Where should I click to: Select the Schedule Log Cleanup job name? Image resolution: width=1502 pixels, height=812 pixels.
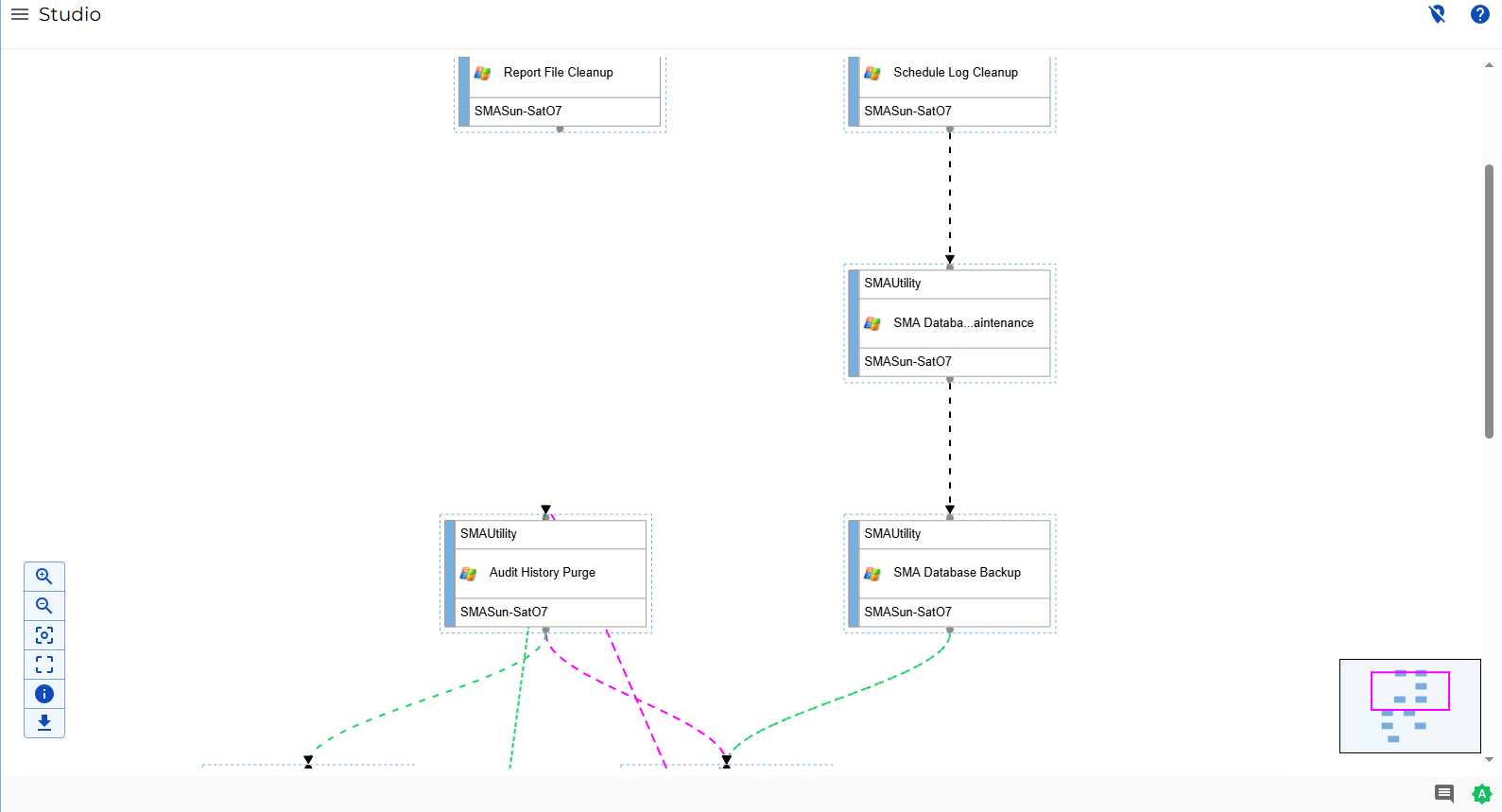pyautogui.click(x=956, y=73)
